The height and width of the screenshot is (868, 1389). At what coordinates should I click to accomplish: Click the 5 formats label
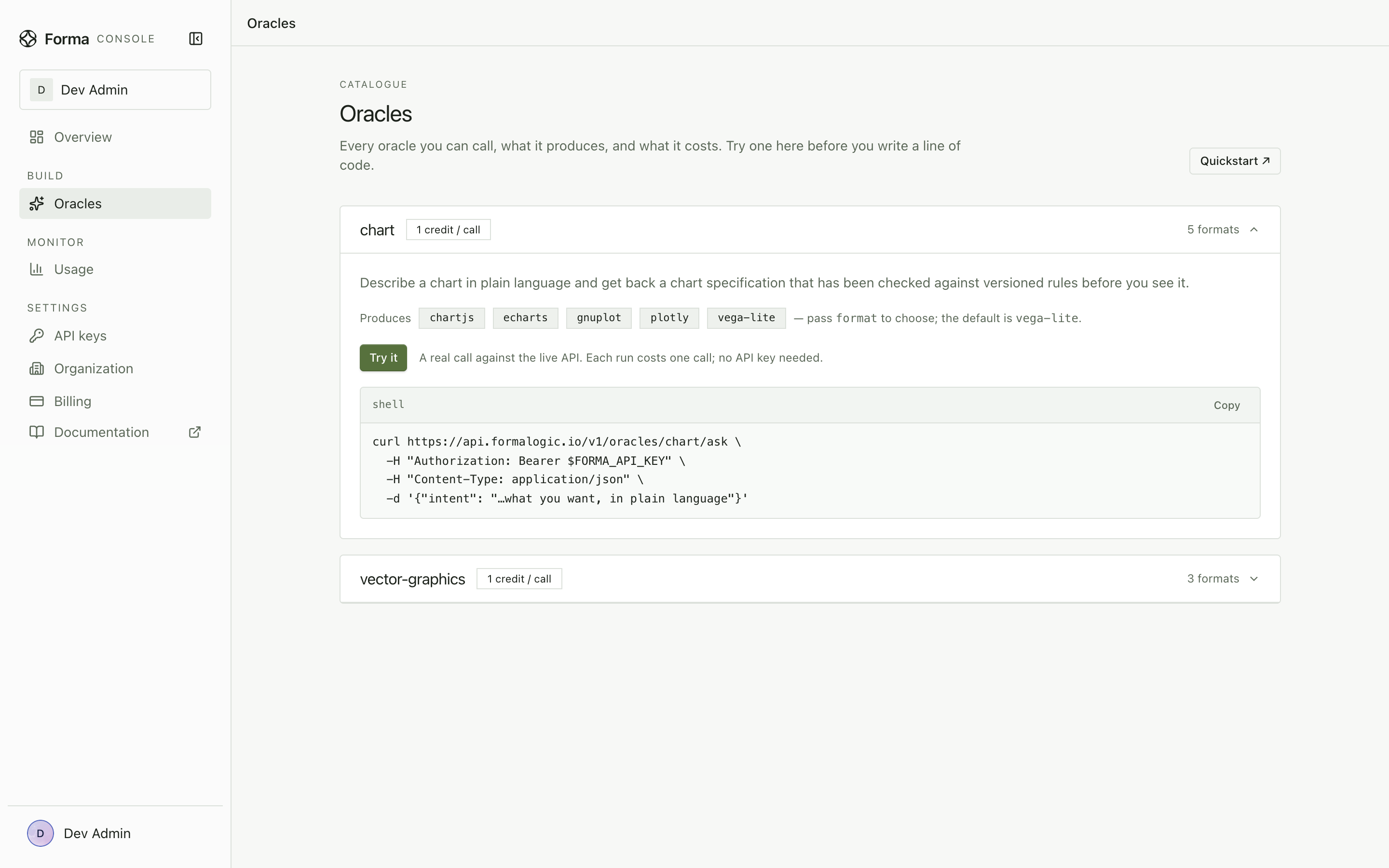[1213, 230]
